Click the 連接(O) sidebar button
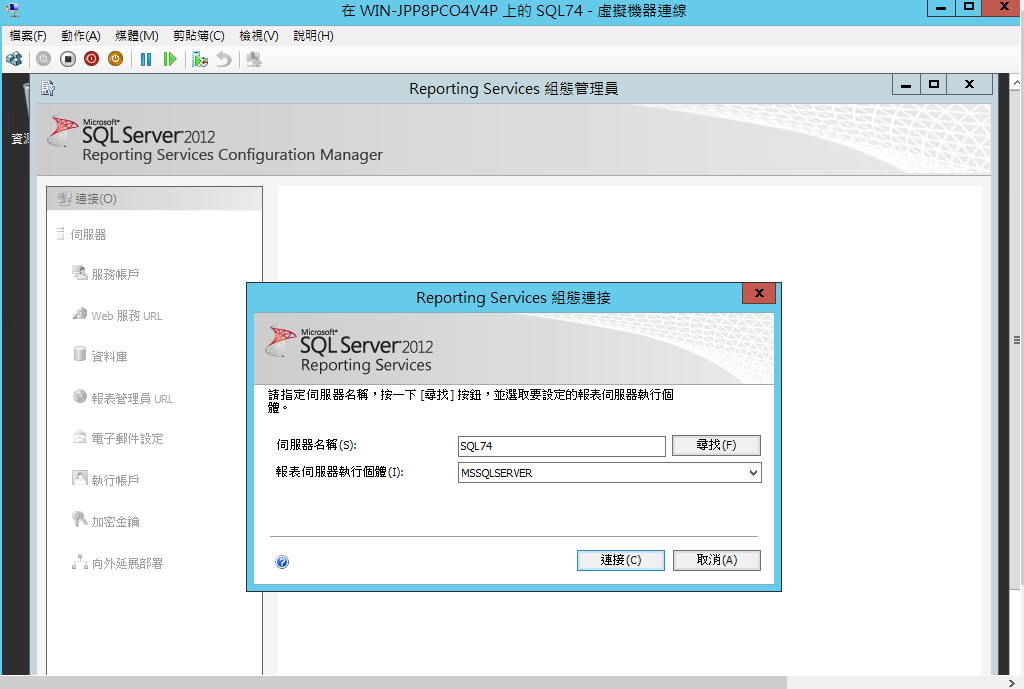Image resolution: width=1024 pixels, height=689 pixels. tap(155, 199)
